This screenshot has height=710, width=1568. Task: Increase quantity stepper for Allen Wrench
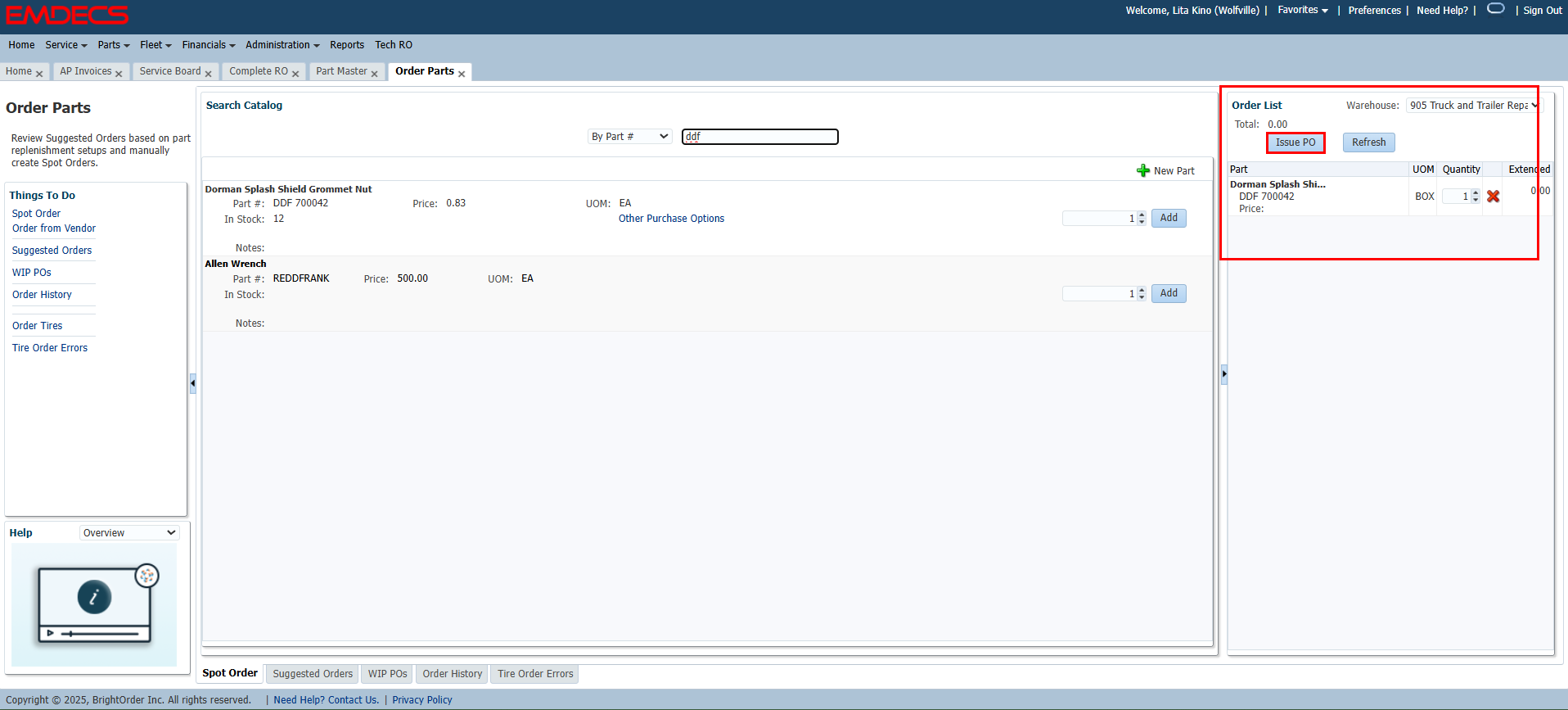1142,290
